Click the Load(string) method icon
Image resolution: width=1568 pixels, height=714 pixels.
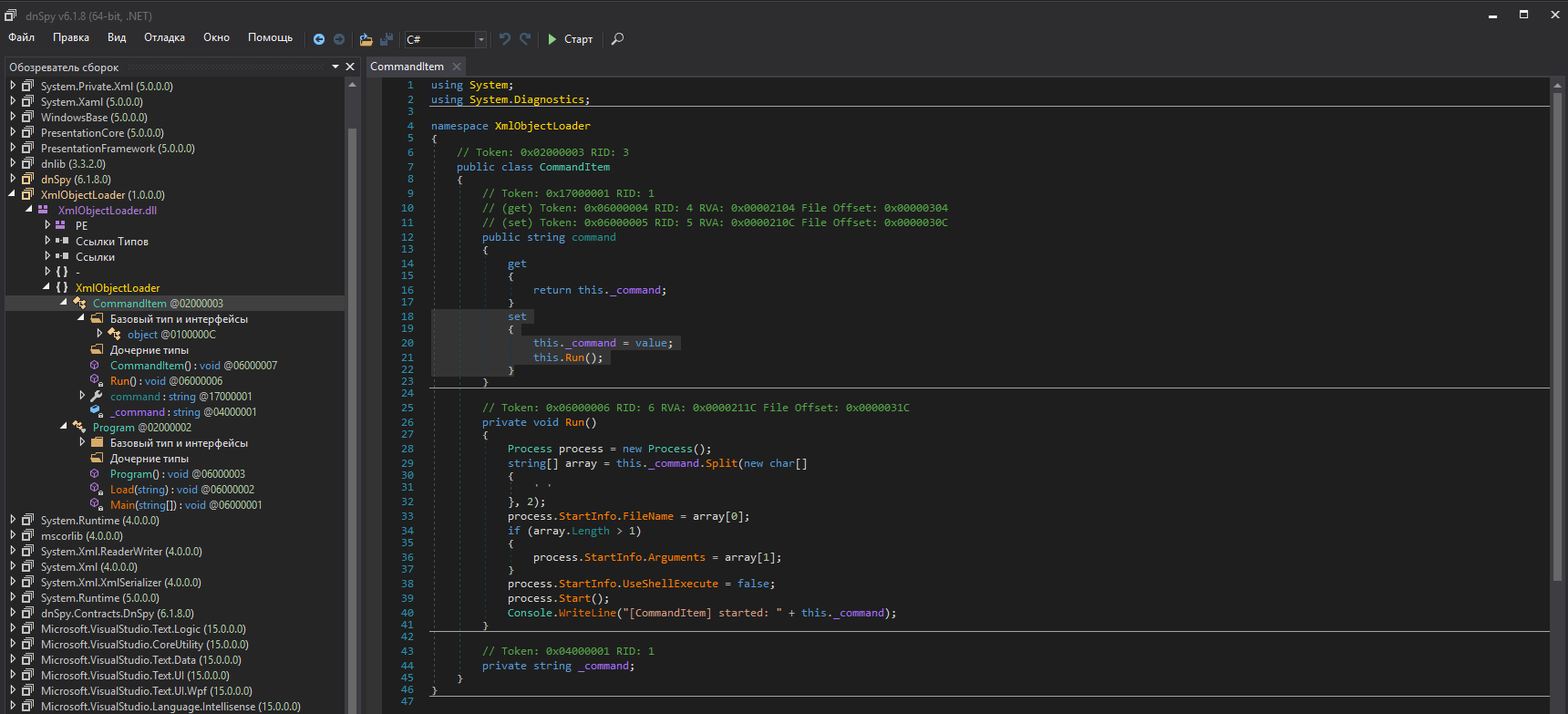[x=95, y=489]
